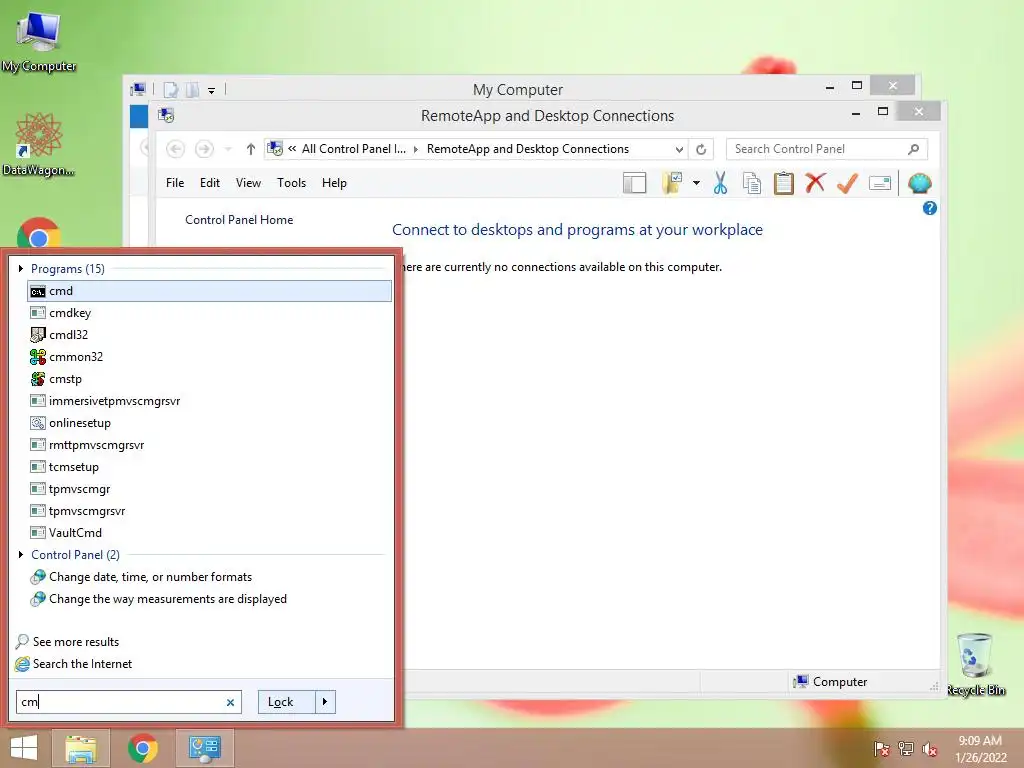Select cmdl32 in the results
Screen dimensions: 1024x768
210,335
